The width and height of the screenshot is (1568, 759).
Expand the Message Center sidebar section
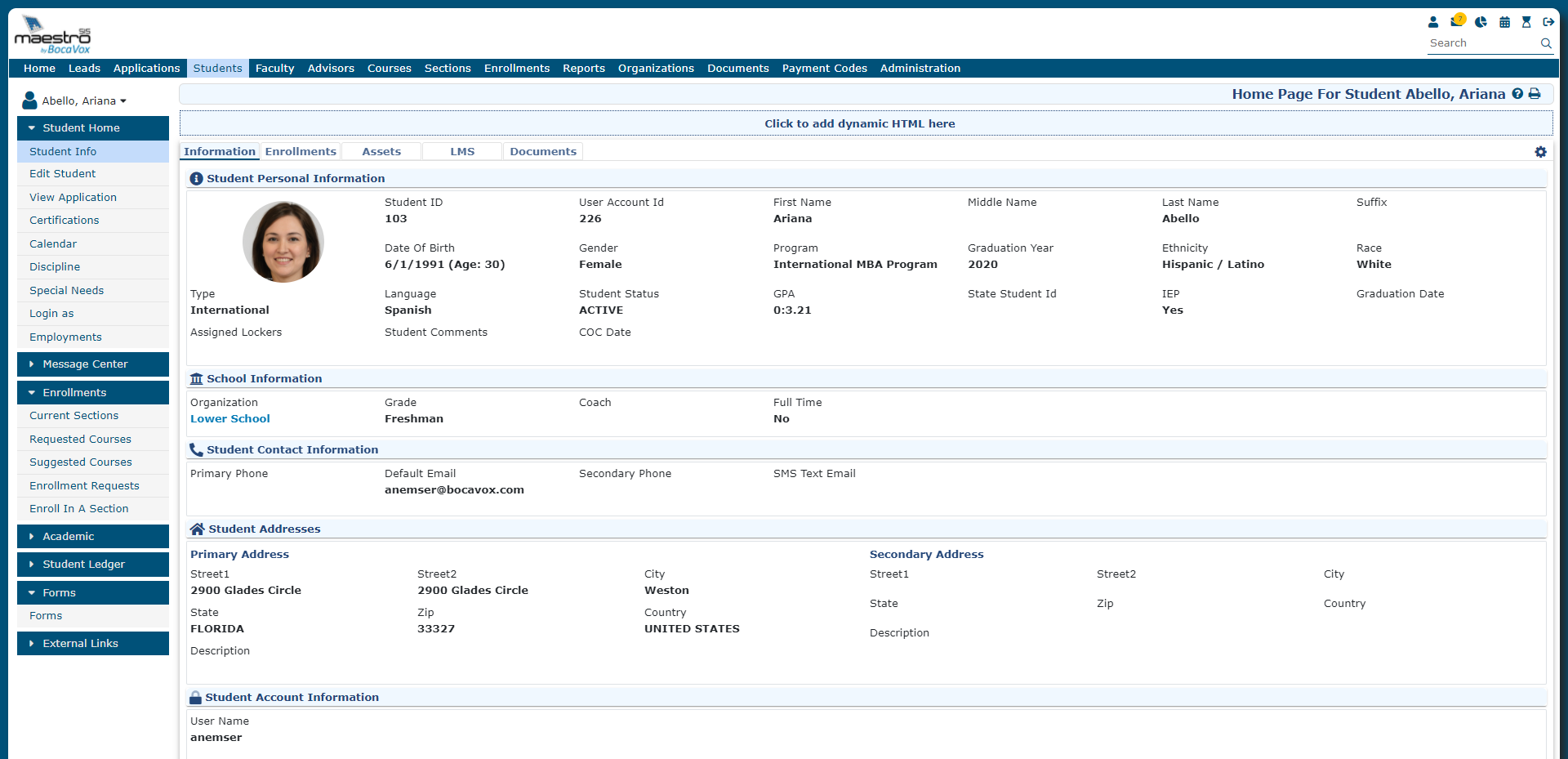93,364
